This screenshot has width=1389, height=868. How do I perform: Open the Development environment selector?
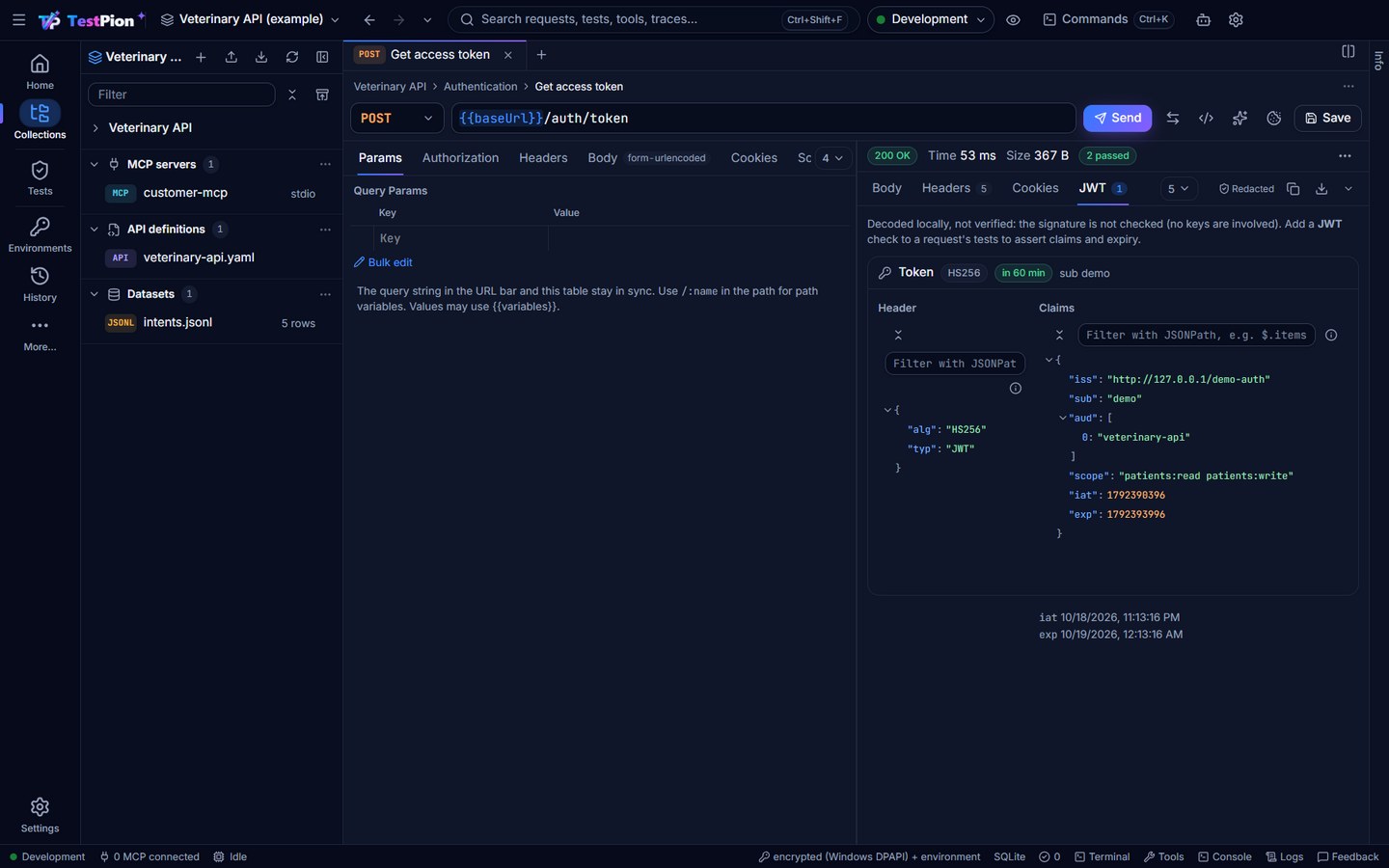pyautogui.click(x=931, y=19)
